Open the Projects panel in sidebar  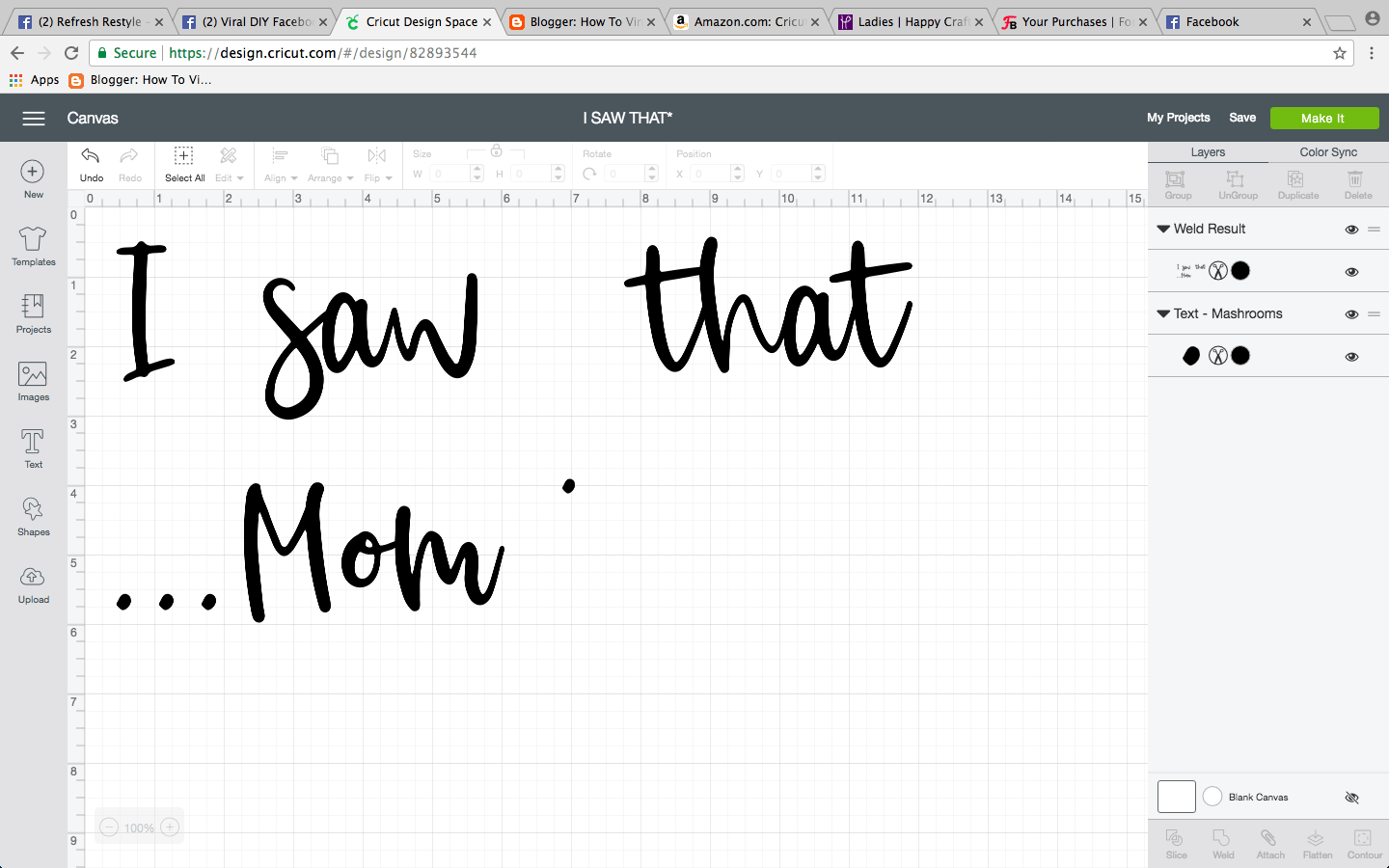33,314
